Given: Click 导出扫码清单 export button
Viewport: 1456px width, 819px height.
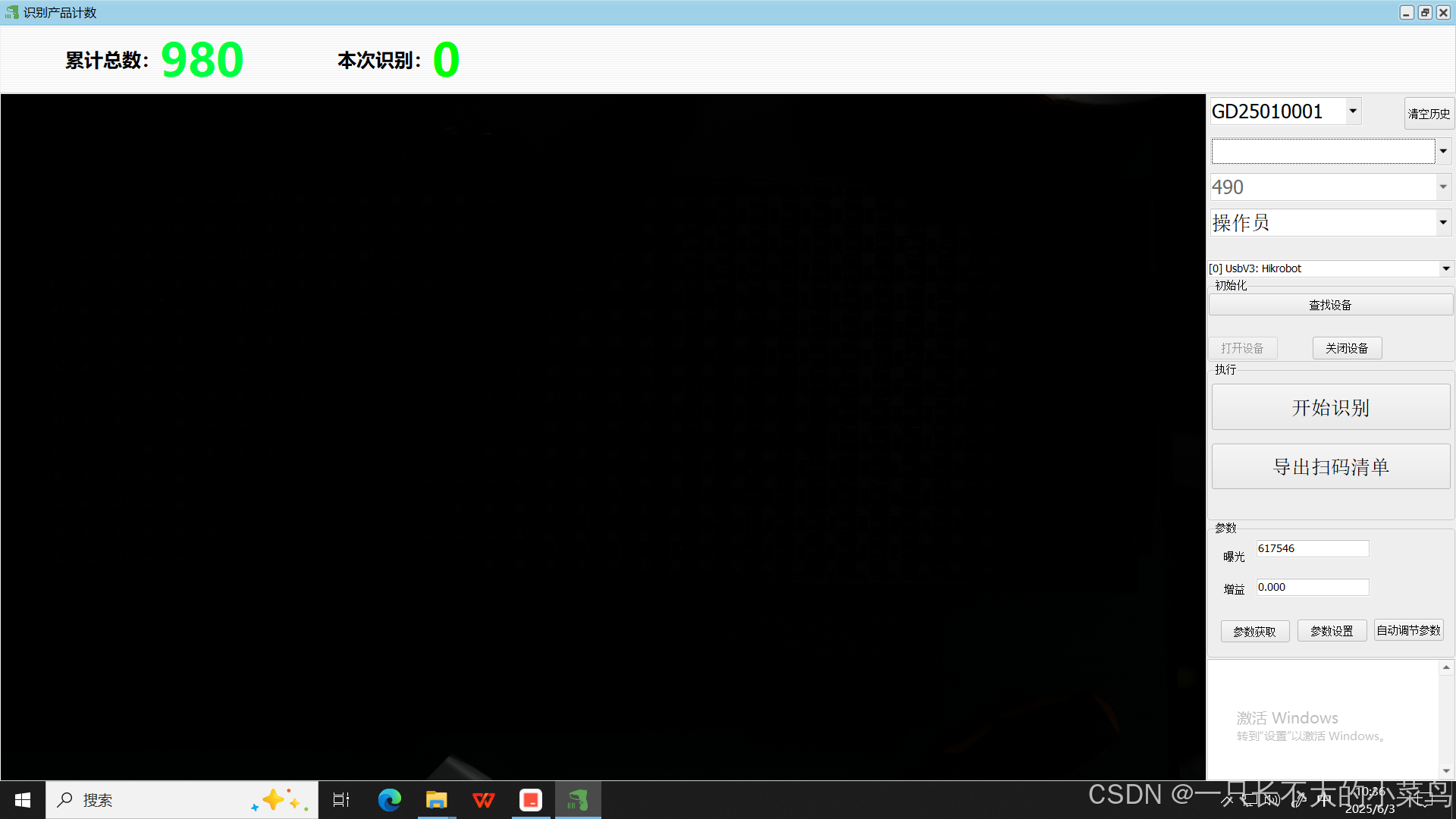Looking at the screenshot, I should click(x=1331, y=466).
